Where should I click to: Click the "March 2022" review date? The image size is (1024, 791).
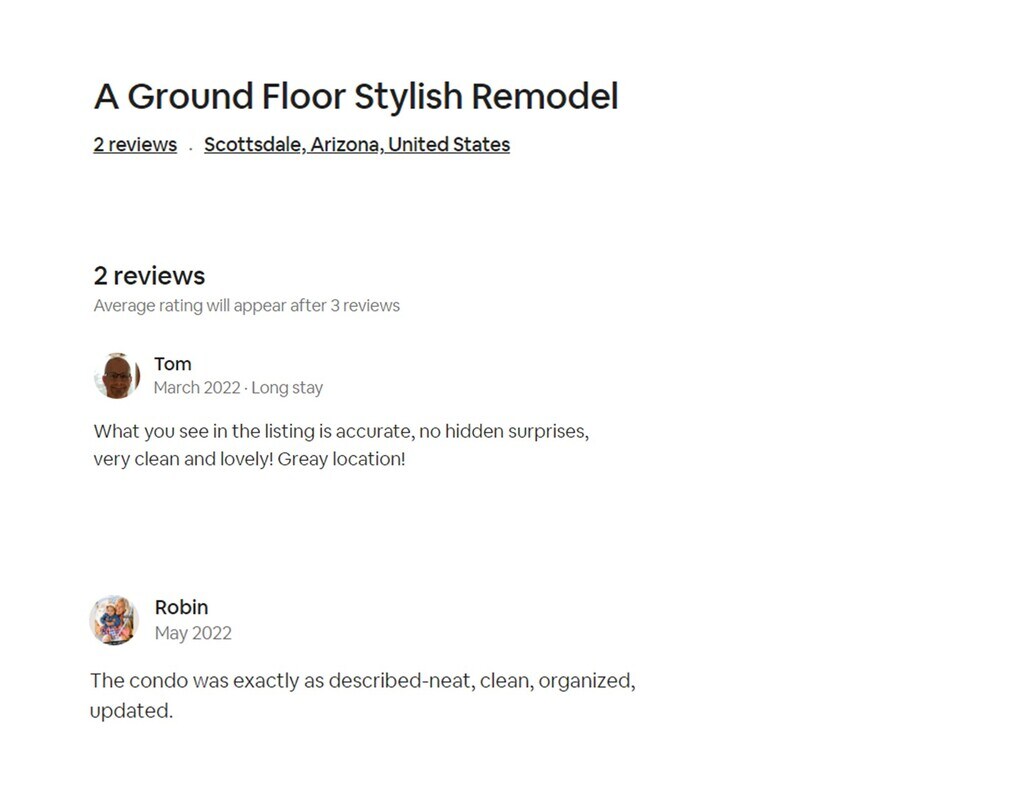coord(197,388)
